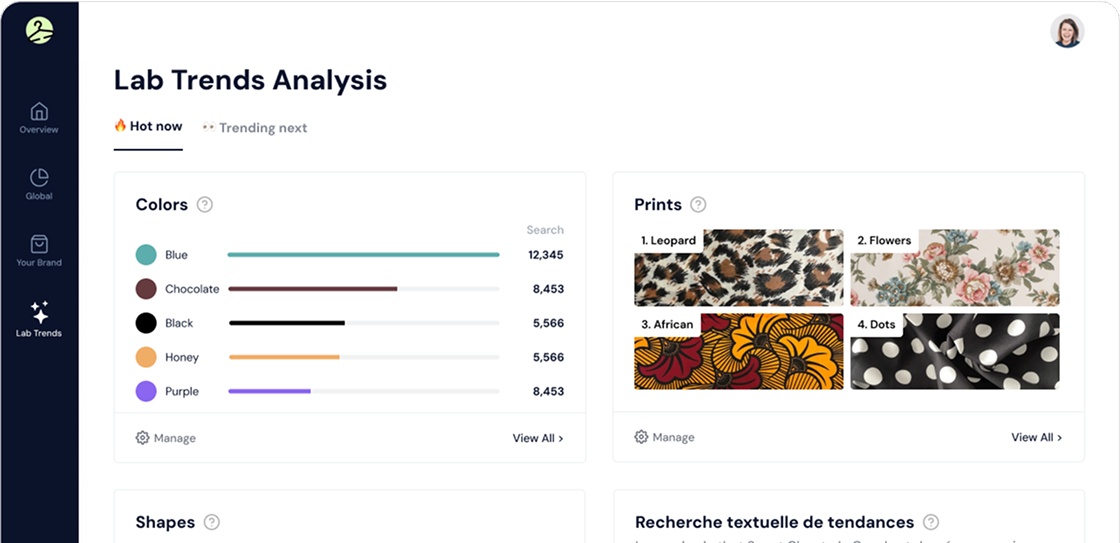Click the '3. African' label
The width and height of the screenshot is (1120, 543).
tap(667, 324)
